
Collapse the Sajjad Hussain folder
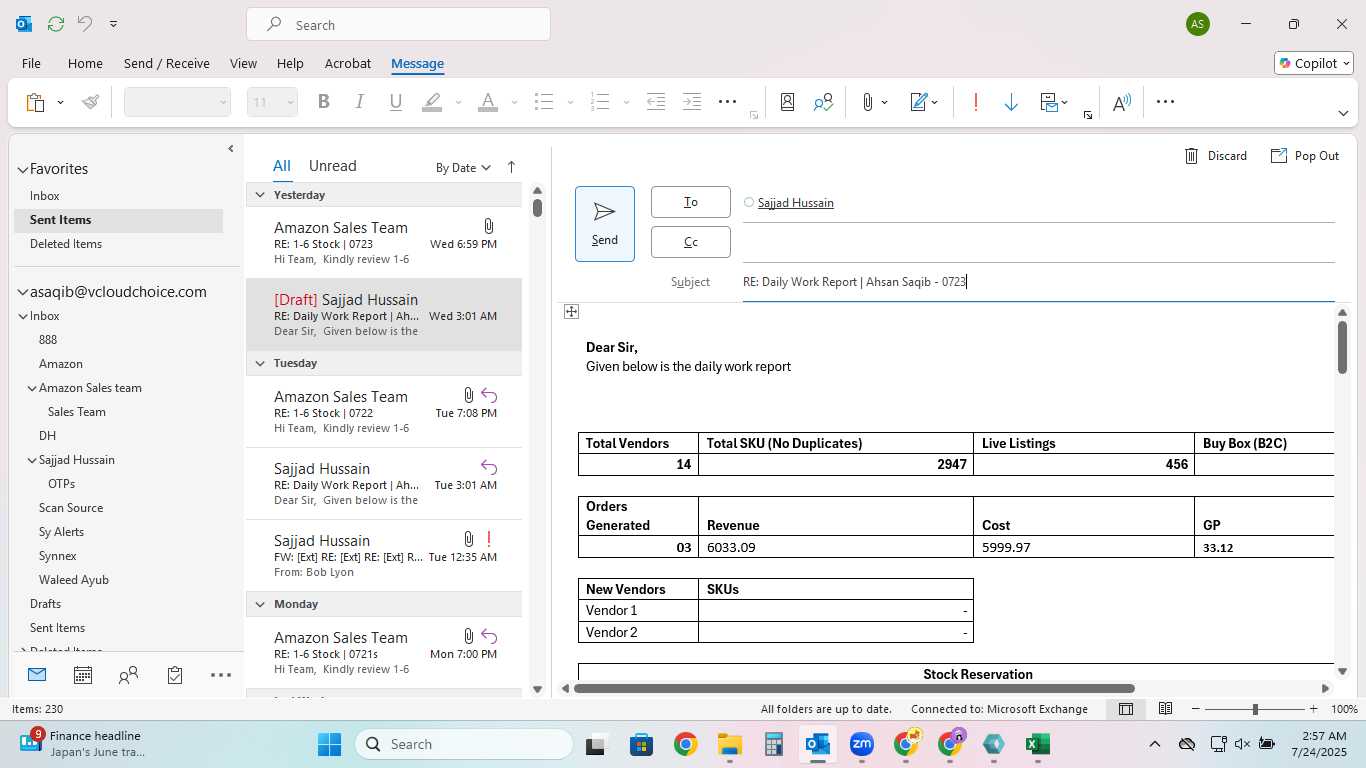pos(32,460)
